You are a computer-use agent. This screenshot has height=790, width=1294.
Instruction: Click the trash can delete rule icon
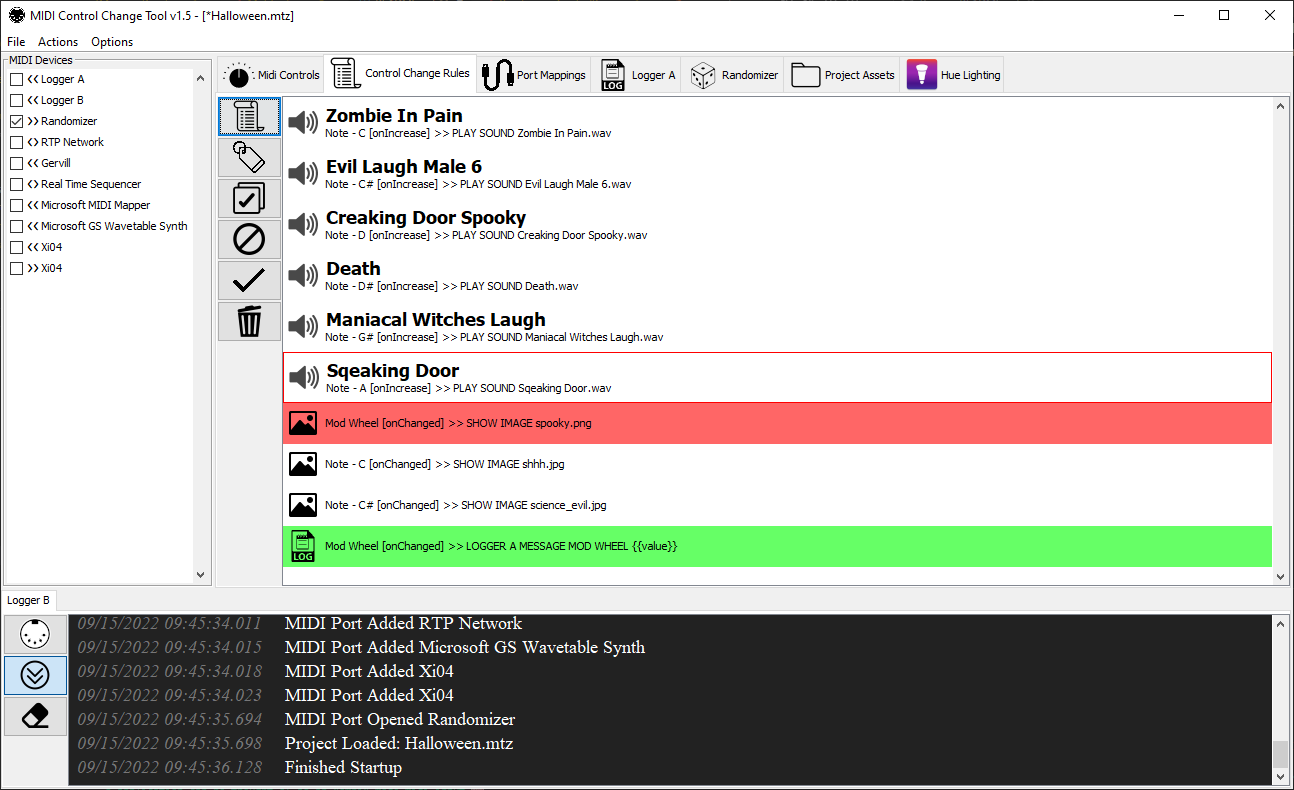pos(249,321)
